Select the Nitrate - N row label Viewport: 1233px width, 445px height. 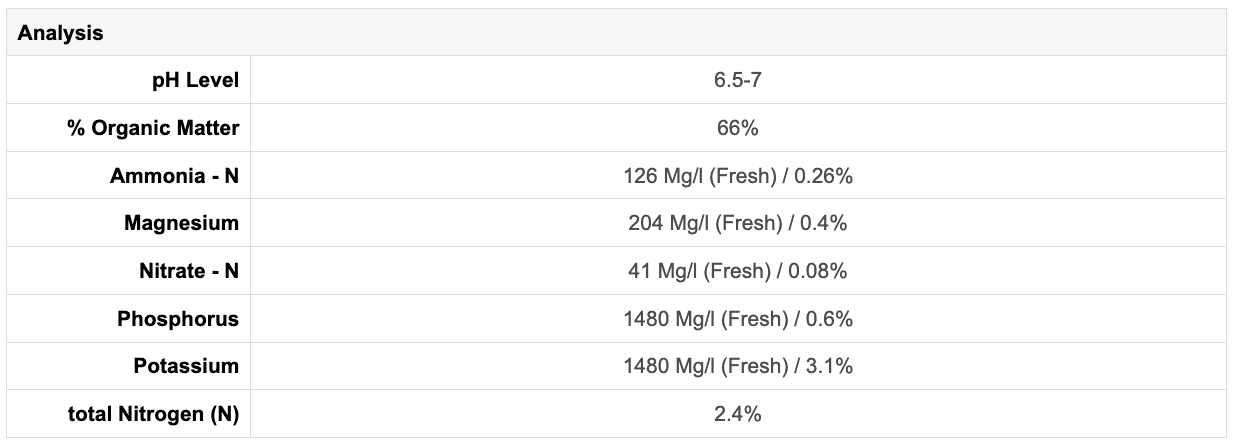[x=188, y=271]
